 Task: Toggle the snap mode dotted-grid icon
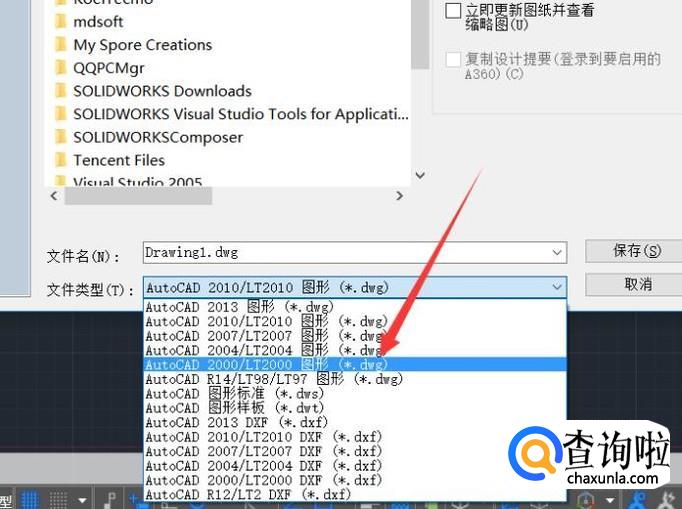58,499
